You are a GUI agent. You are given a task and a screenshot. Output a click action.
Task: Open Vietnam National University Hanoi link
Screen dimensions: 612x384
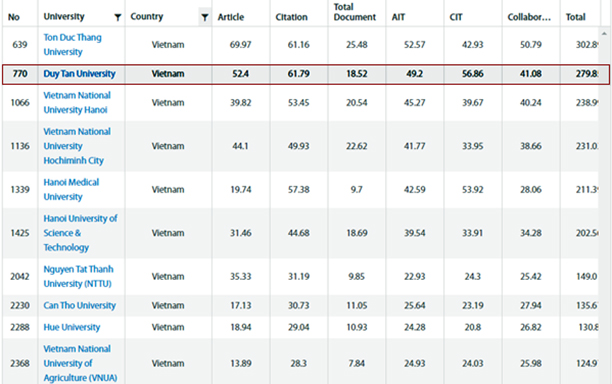(77, 103)
